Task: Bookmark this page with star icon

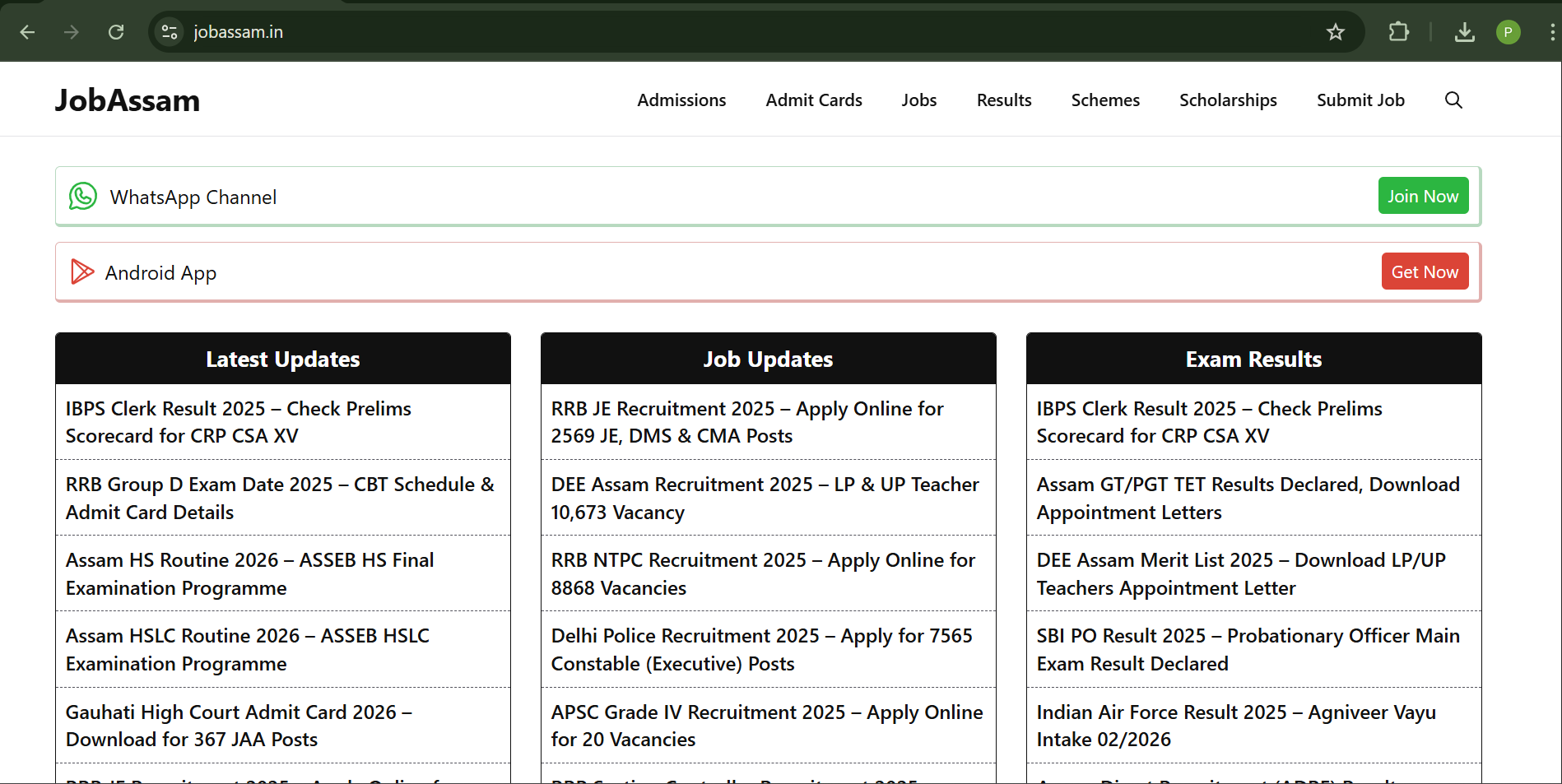Action: tap(1335, 32)
